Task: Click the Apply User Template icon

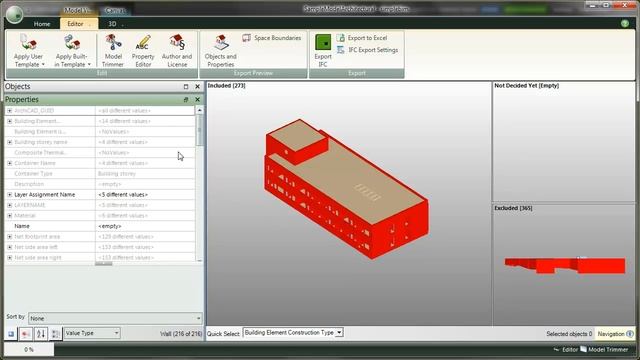Action: click(x=28, y=43)
